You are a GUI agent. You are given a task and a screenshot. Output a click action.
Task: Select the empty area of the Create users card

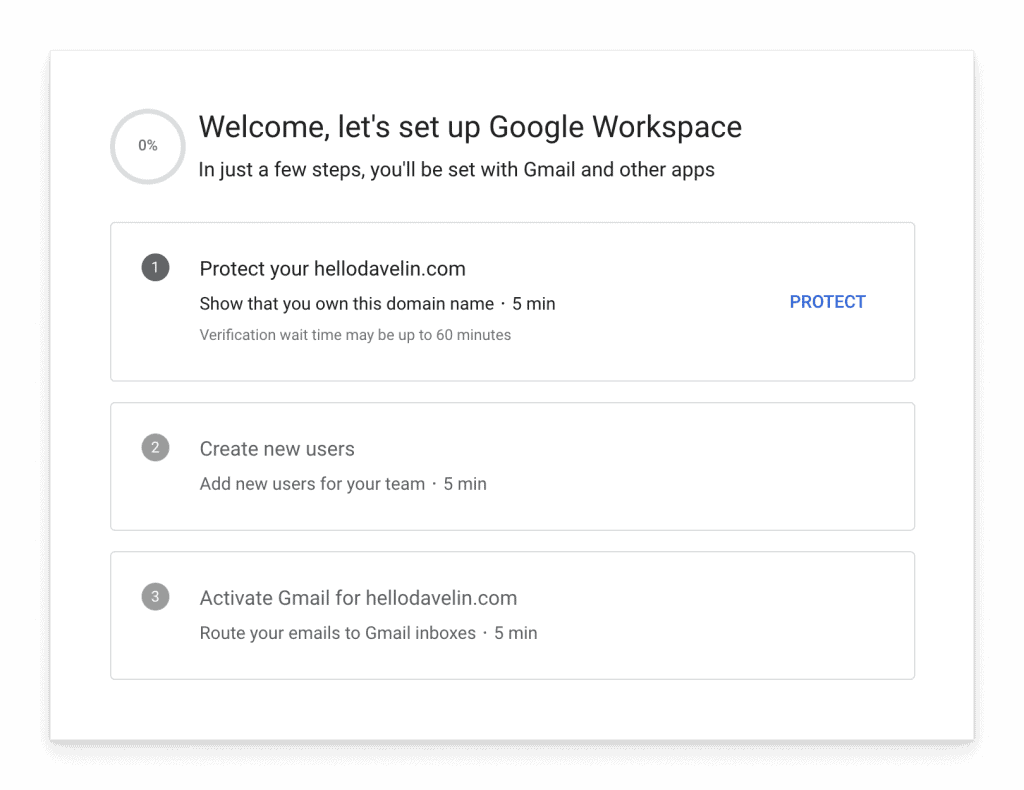tap(686, 466)
